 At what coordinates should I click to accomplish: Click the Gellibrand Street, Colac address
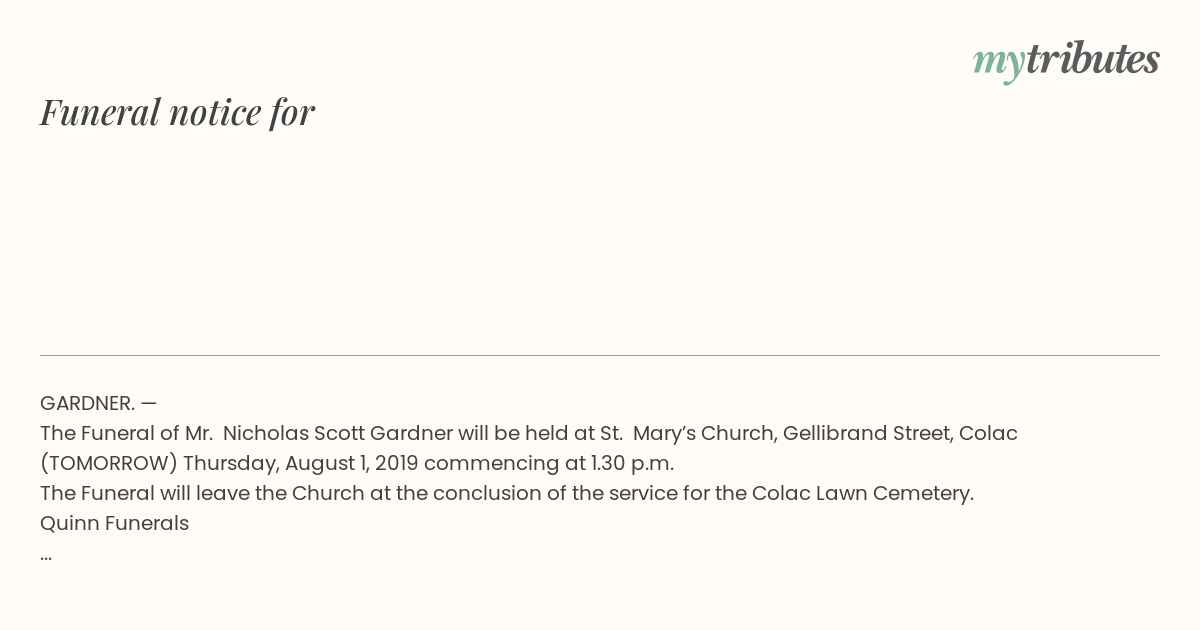point(900,433)
